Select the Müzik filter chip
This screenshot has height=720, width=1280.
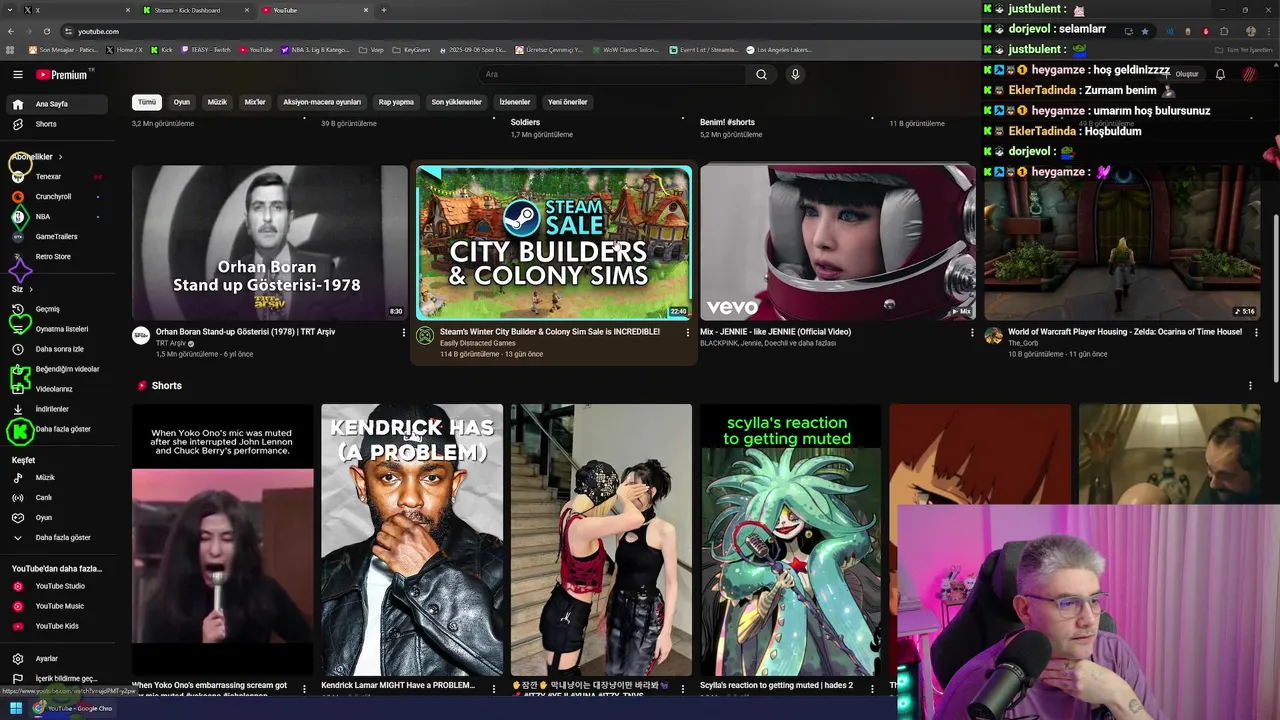pyautogui.click(x=217, y=102)
